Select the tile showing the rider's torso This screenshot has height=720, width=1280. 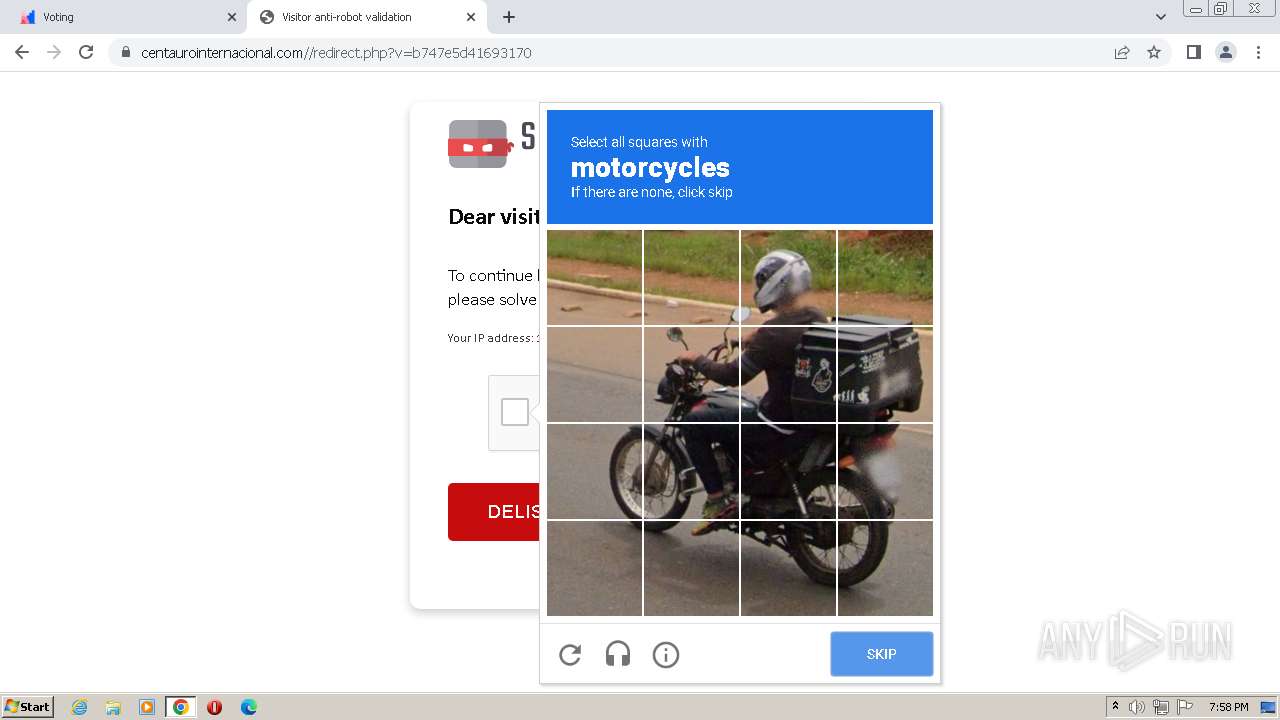click(788, 375)
